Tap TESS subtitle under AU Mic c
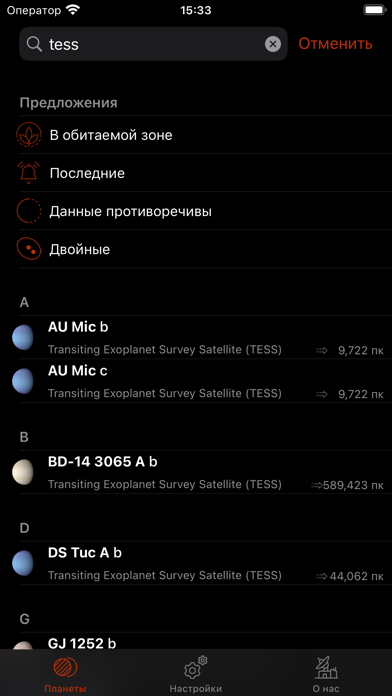The width and height of the screenshot is (392, 696). click(165, 393)
